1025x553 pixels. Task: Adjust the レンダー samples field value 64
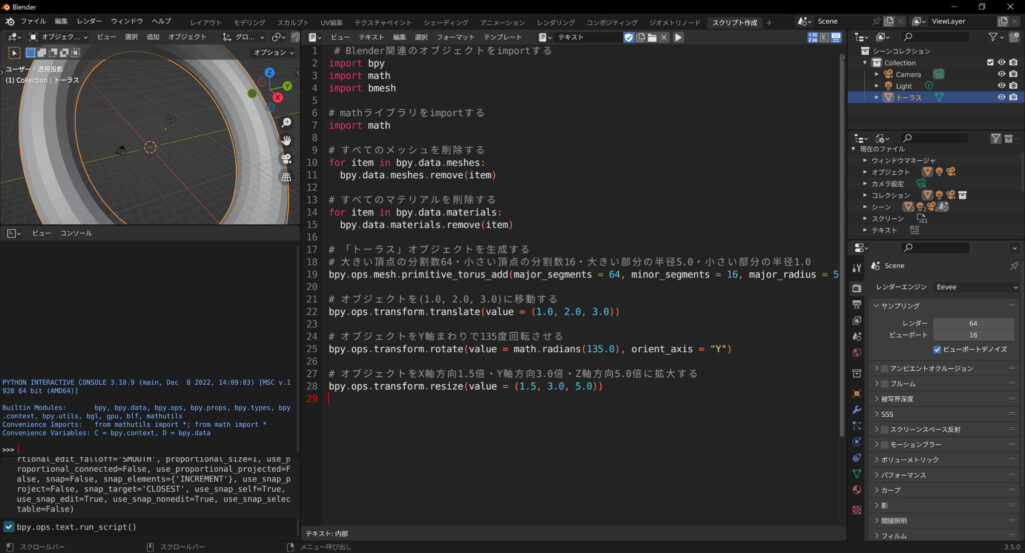[x=973, y=324]
